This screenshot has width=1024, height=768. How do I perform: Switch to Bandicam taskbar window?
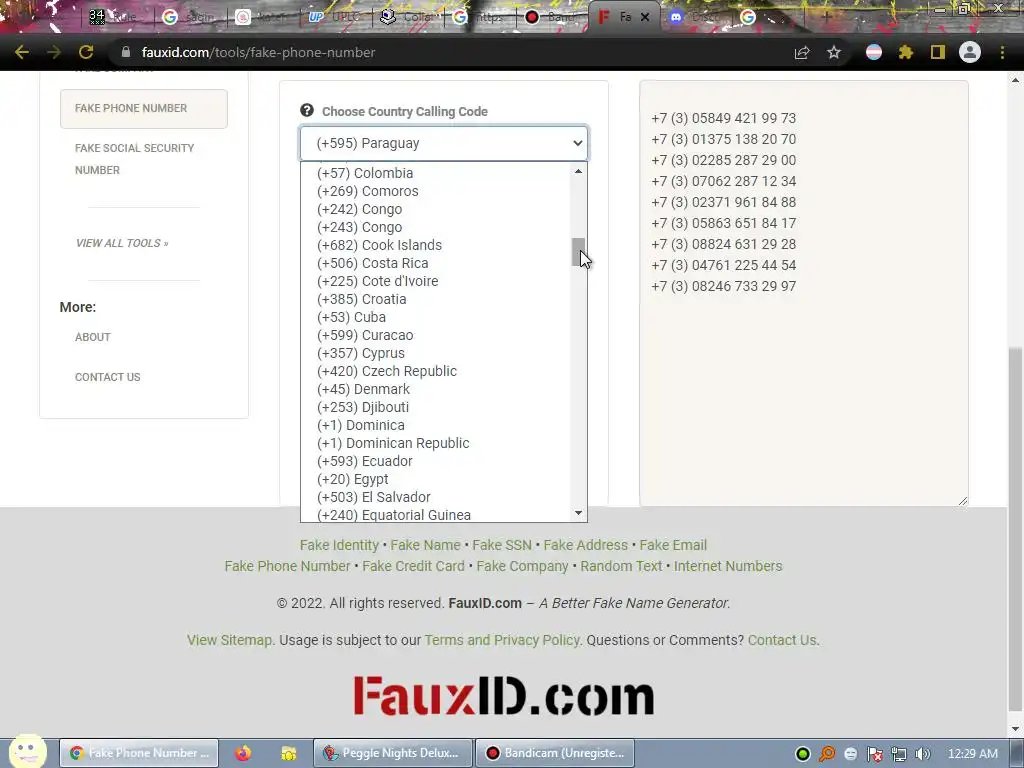pos(555,753)
